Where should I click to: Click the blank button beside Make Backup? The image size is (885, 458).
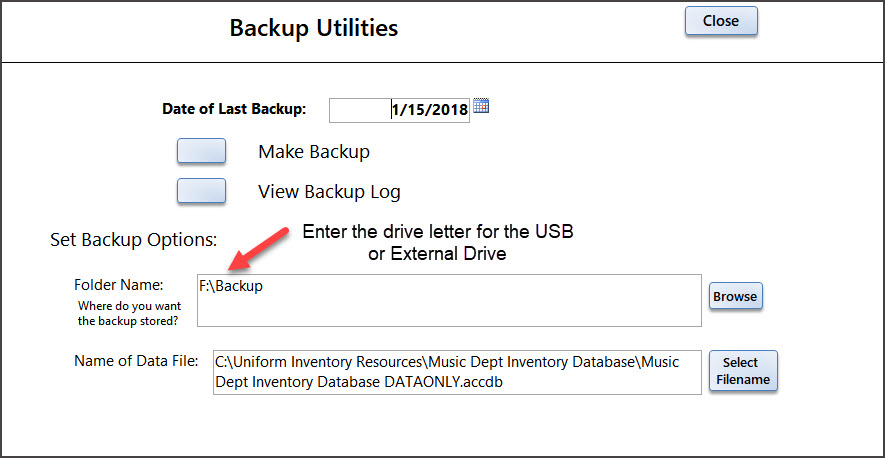coord(201,151)
